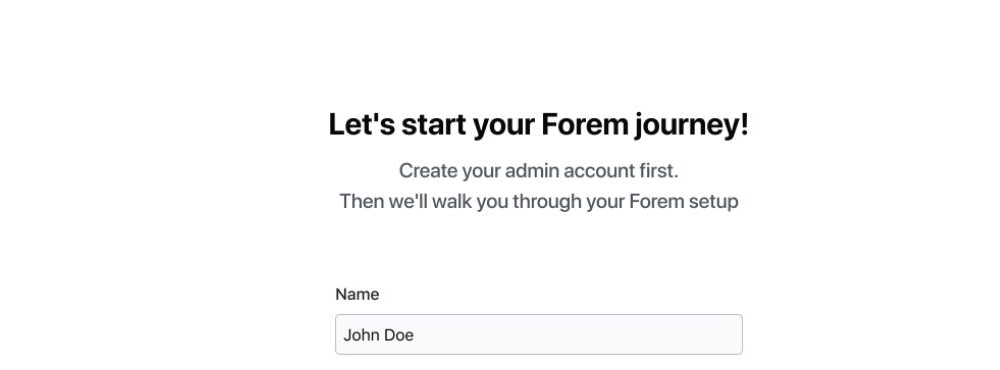Click the "John Doe" text in the field
The width and height of the screenshot is (1000, 370).
coord(379,335)
